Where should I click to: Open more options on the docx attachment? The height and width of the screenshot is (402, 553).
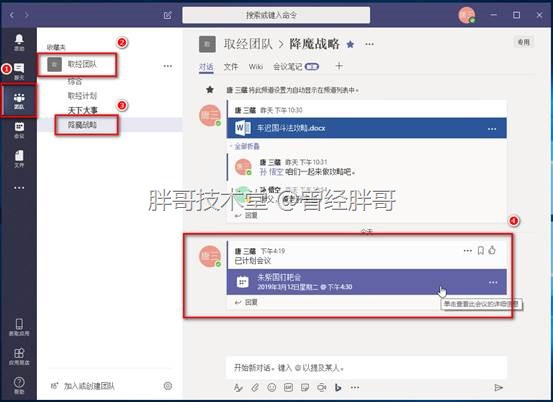[492, 129]
